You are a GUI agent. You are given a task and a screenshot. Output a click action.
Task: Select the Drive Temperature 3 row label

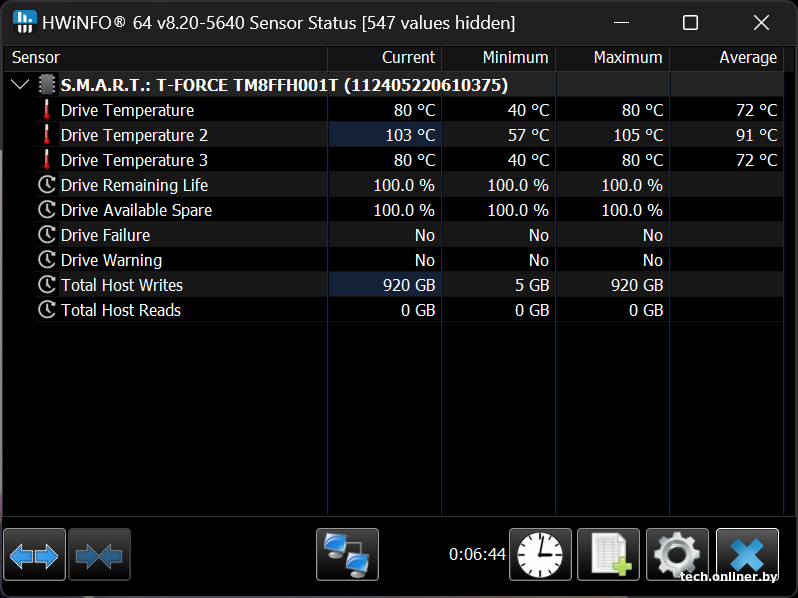click(x=134, y=160)
